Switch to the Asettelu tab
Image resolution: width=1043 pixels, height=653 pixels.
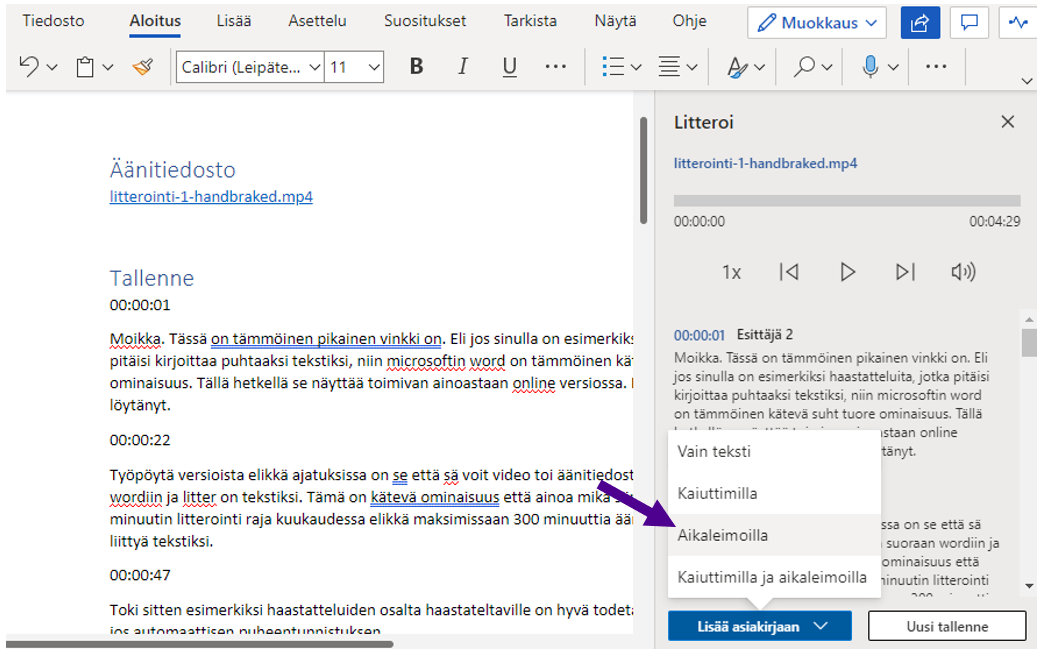pos(318,21)
